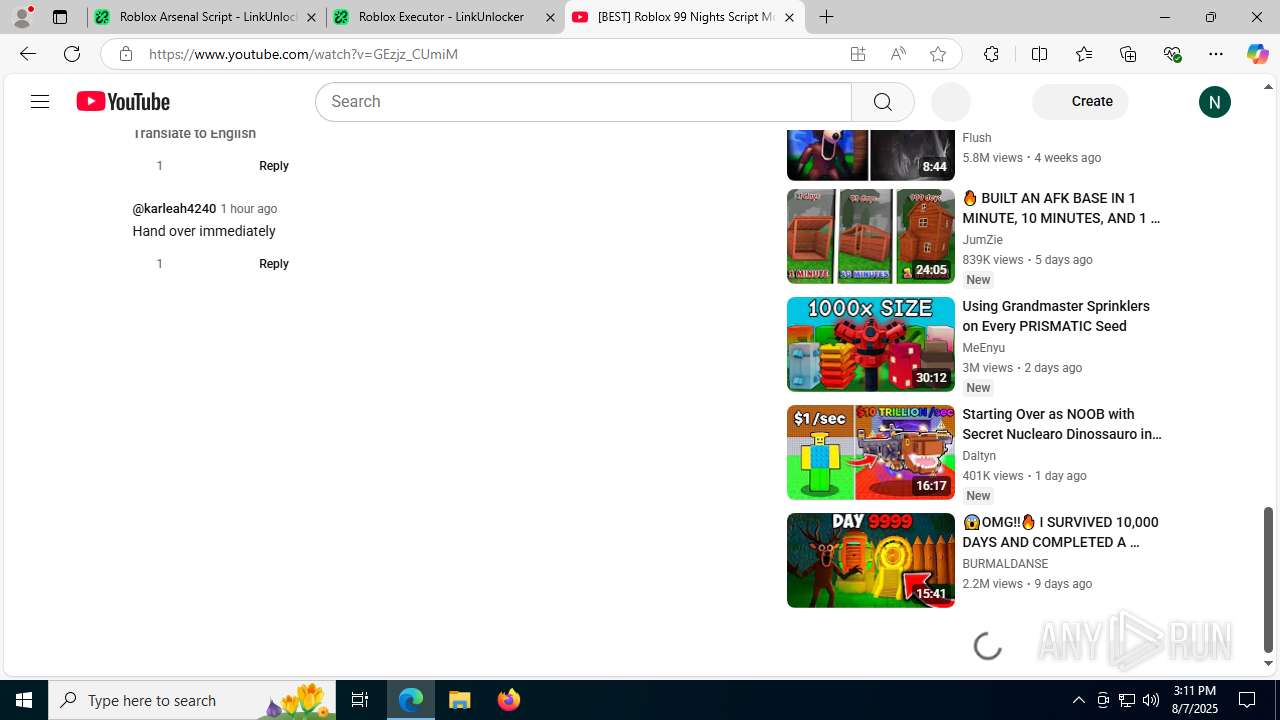Launch Copilot from Edge toolbar
This screenshot has height=720, width=1280.
(x=1257, y=54)
